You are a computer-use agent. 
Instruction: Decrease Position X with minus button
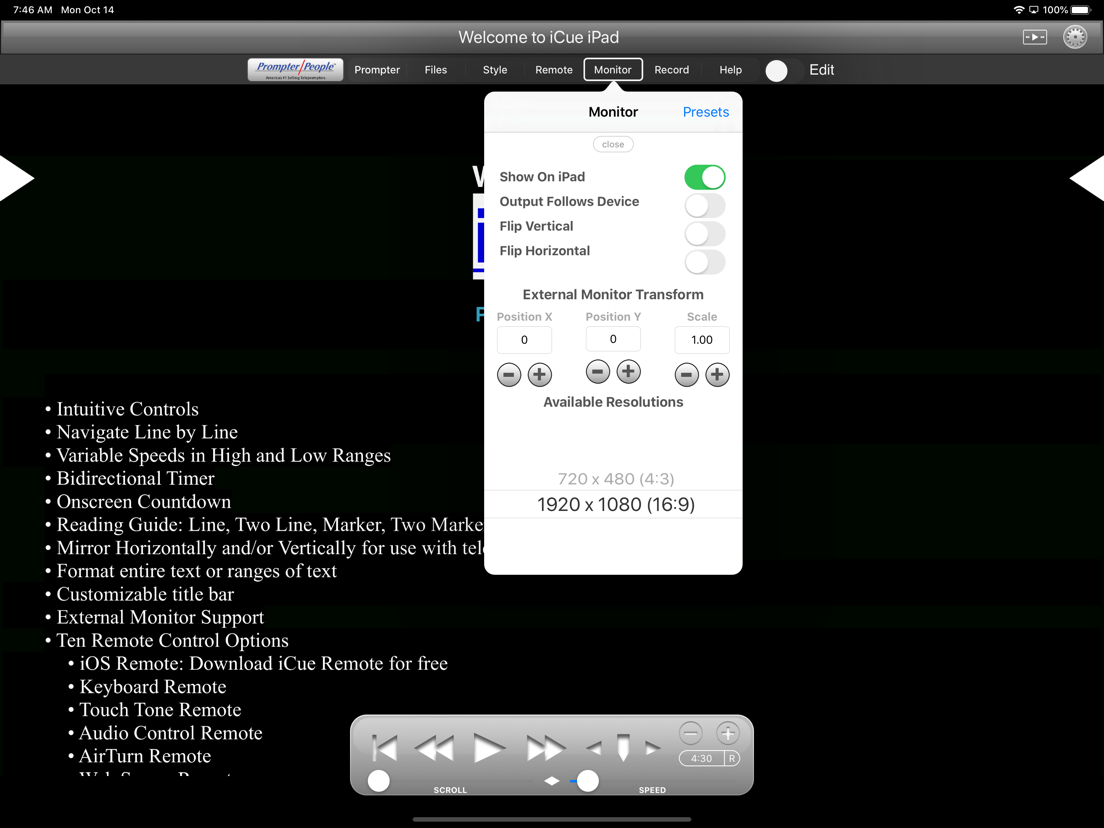point(509,375)
